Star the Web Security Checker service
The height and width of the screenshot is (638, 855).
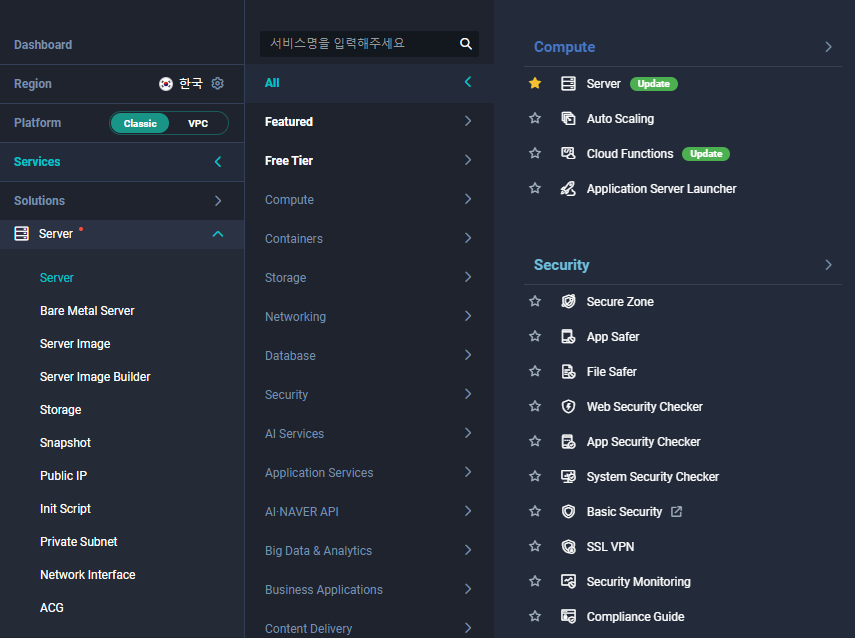tap(535, 406)
